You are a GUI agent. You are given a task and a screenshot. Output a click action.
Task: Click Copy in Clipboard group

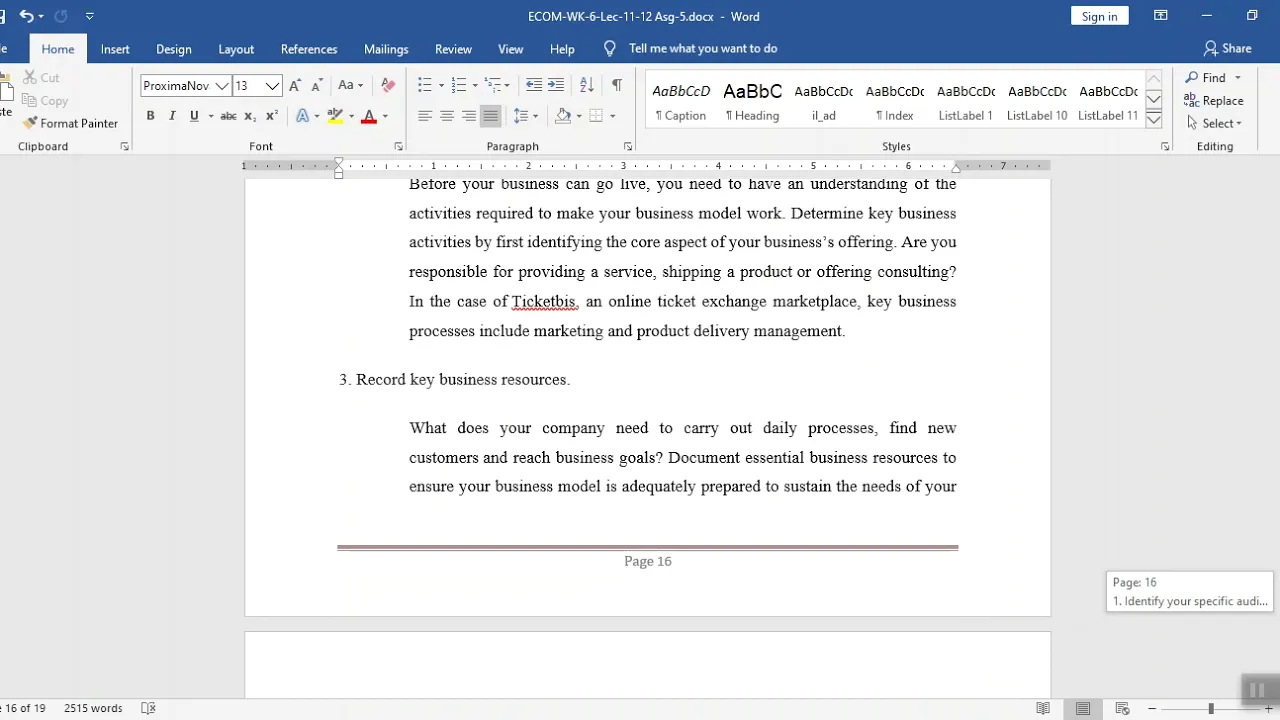pyautogui.click(x=45, y=100)
